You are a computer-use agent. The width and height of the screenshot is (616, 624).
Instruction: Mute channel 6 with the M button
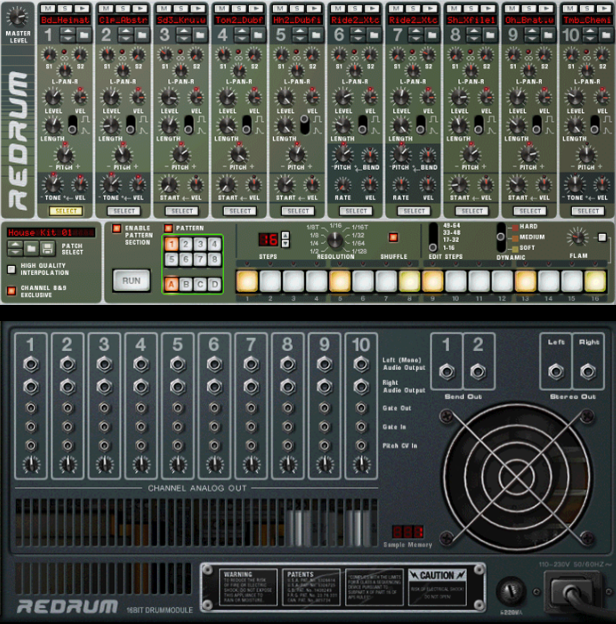[x=338, y=8]
